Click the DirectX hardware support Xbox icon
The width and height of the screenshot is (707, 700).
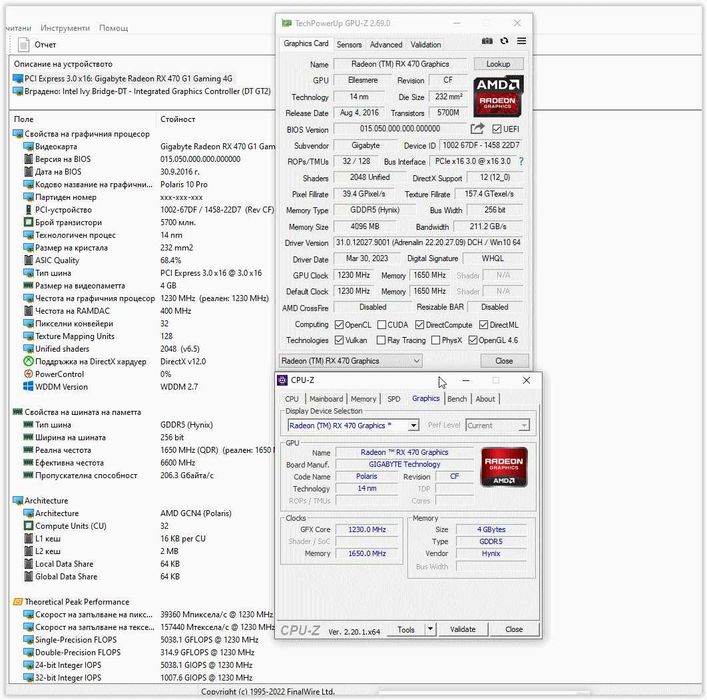pyautogui.click(x=28, y=361)
